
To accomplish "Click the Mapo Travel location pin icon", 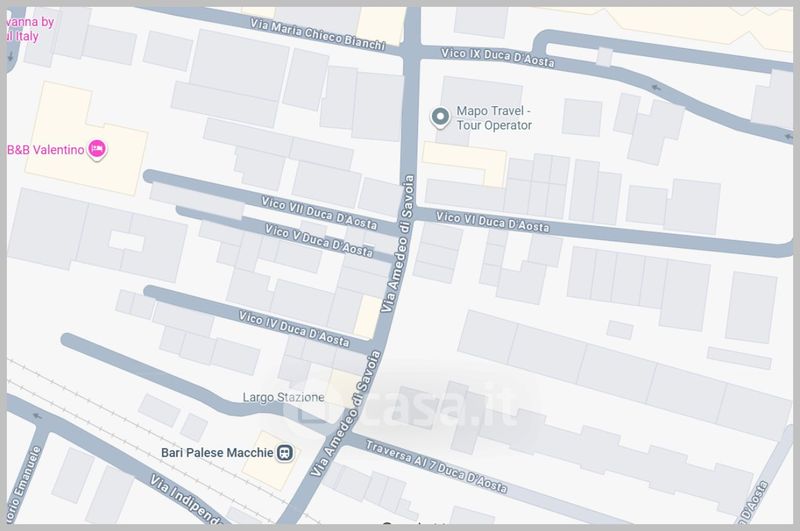I will [440, 117].
